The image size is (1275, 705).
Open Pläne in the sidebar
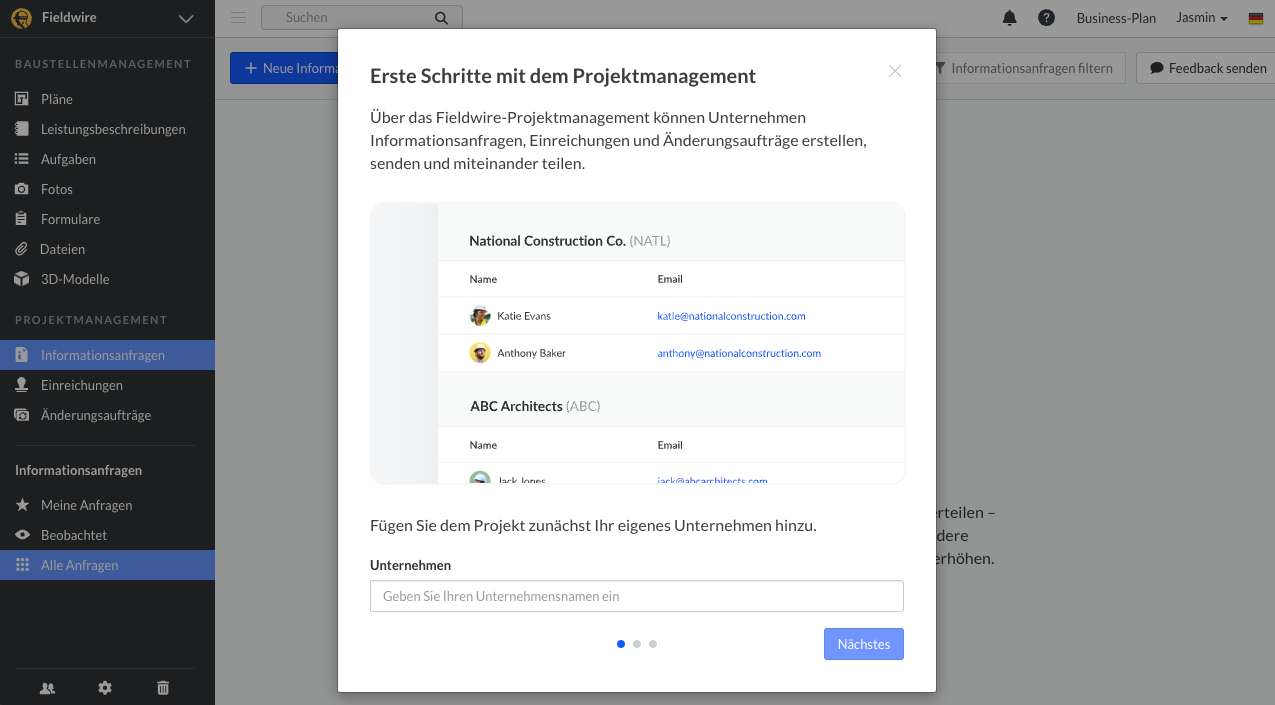(x=107, y=99)
